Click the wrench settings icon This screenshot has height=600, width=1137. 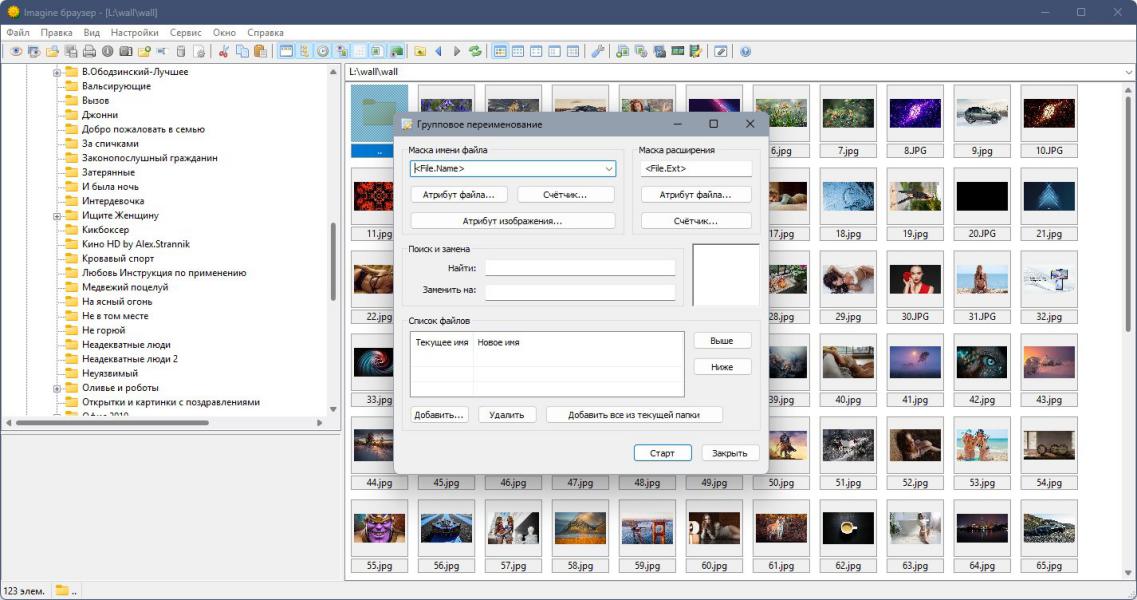[598, 51]
